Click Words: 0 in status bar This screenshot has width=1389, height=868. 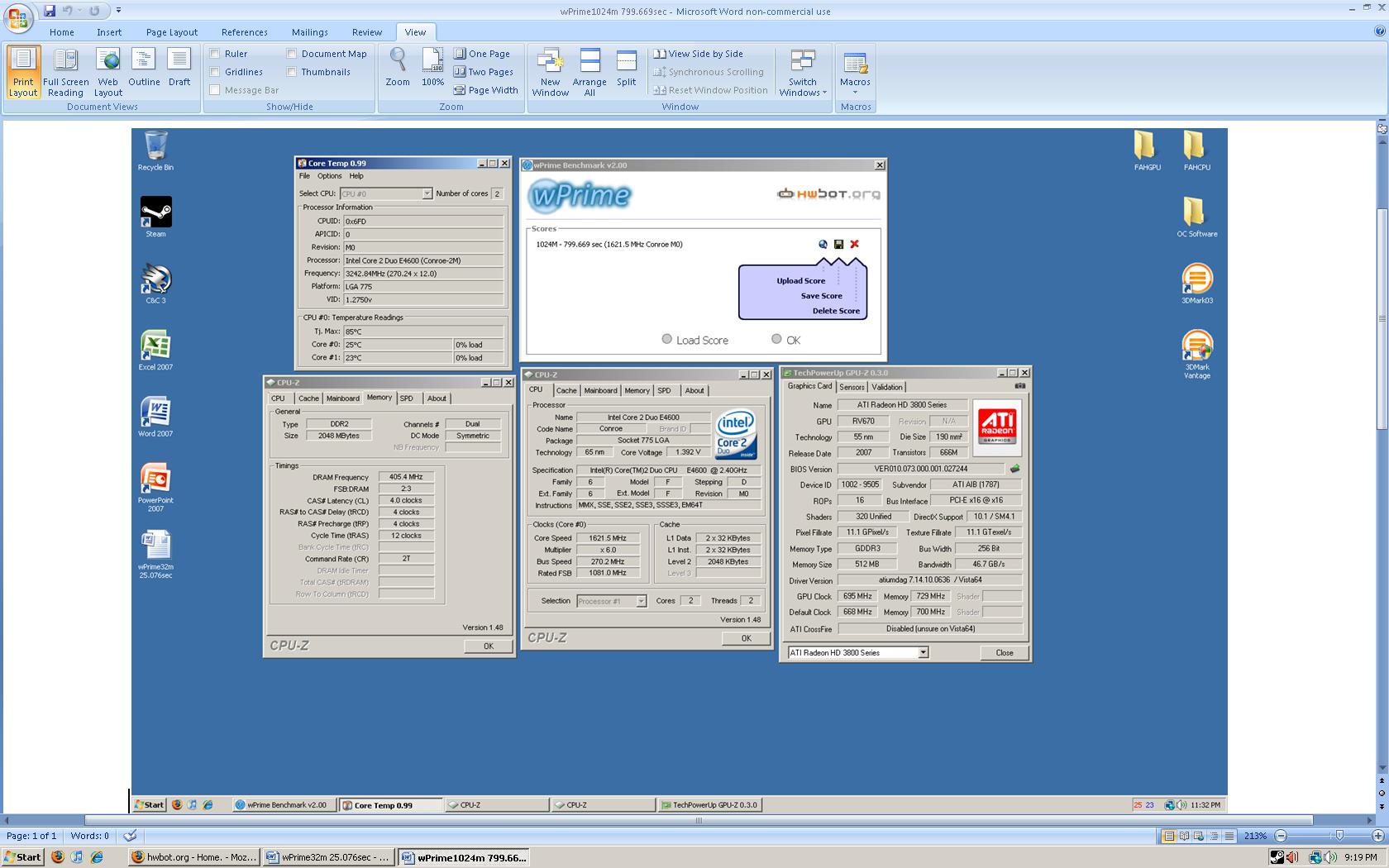89,836
